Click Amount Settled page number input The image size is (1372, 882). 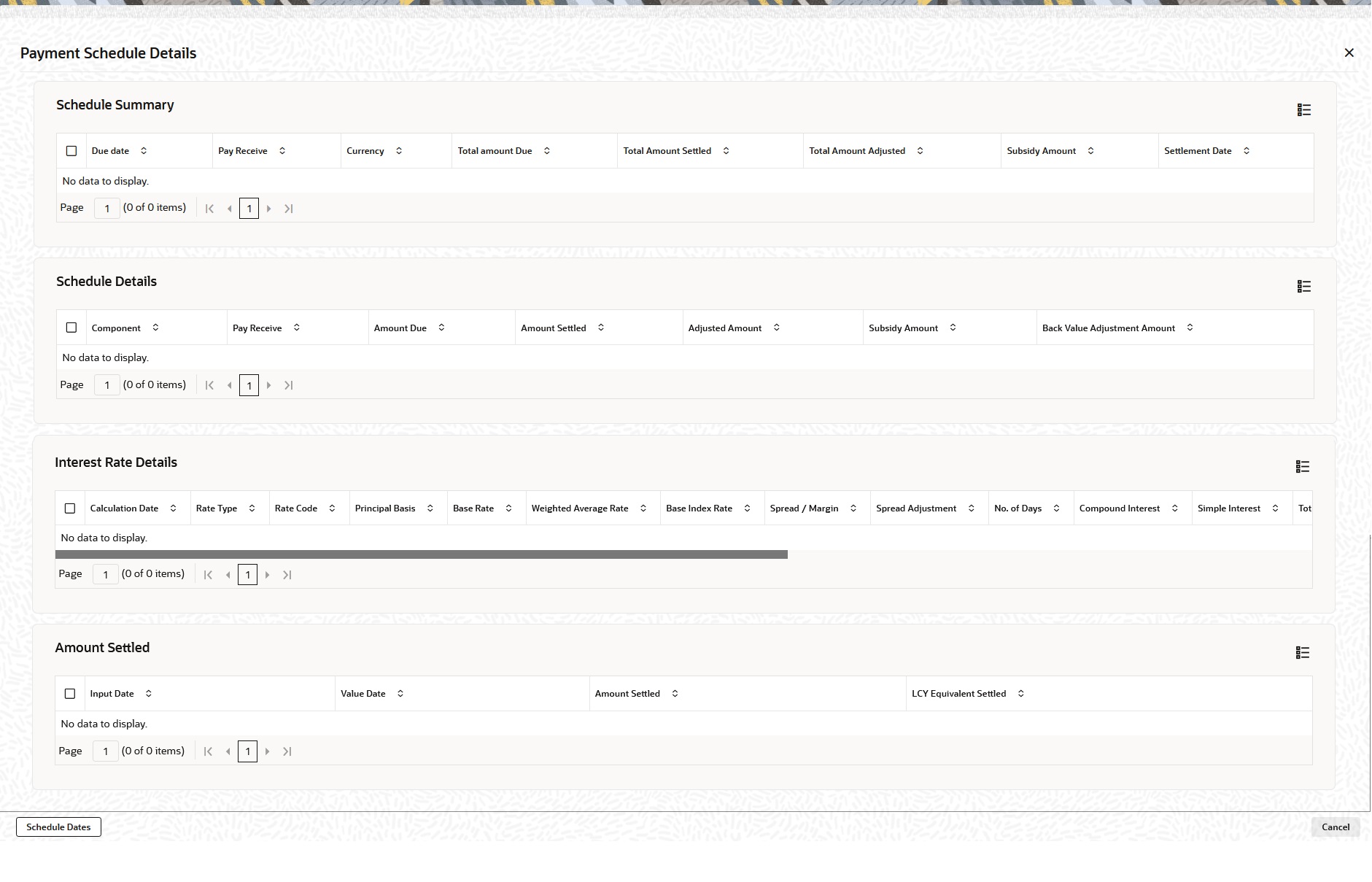(106, 751)
